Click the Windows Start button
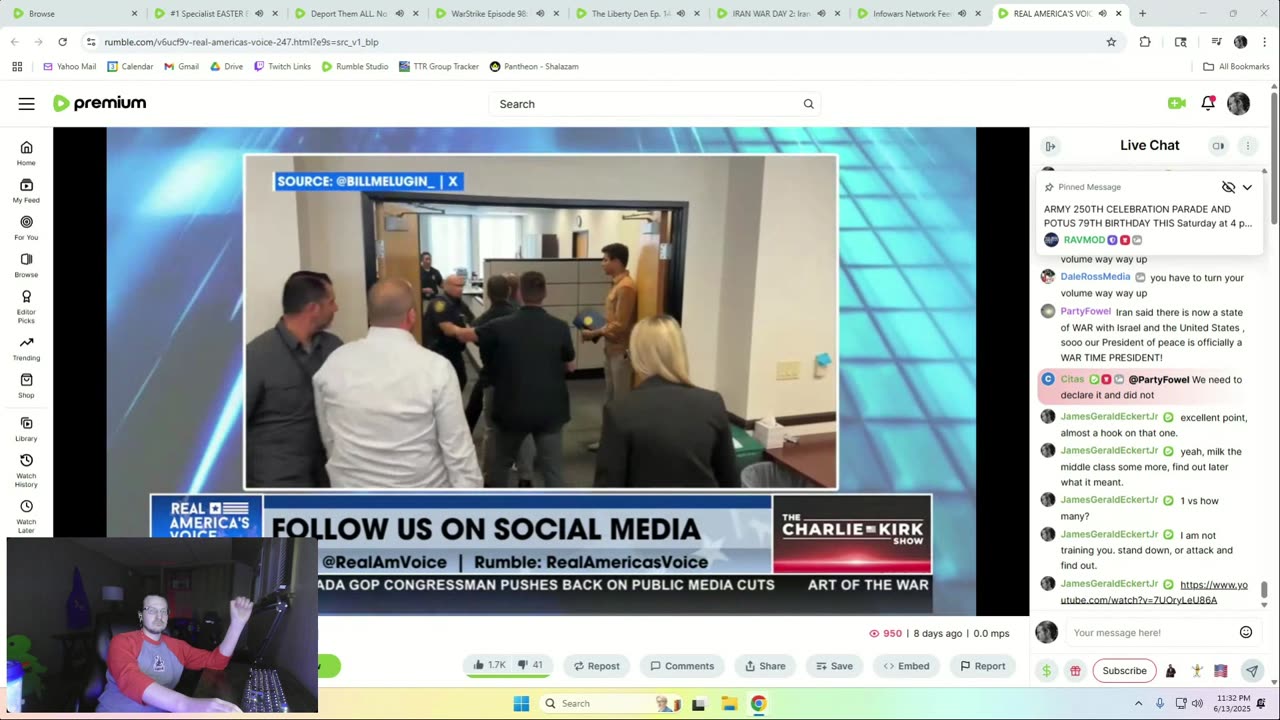 (x=521, y=703)
